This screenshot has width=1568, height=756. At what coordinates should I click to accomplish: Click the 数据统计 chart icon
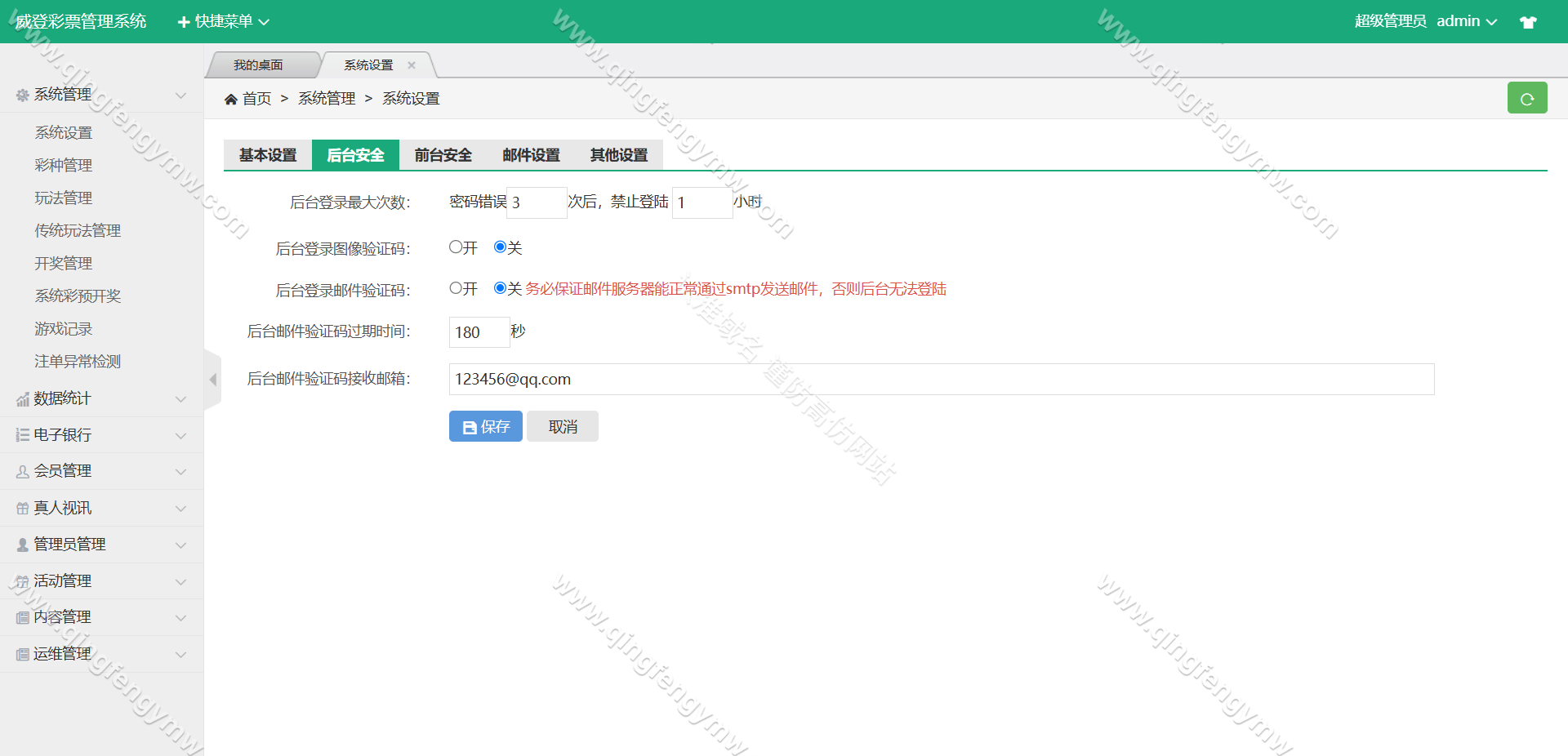coord(22,399)
